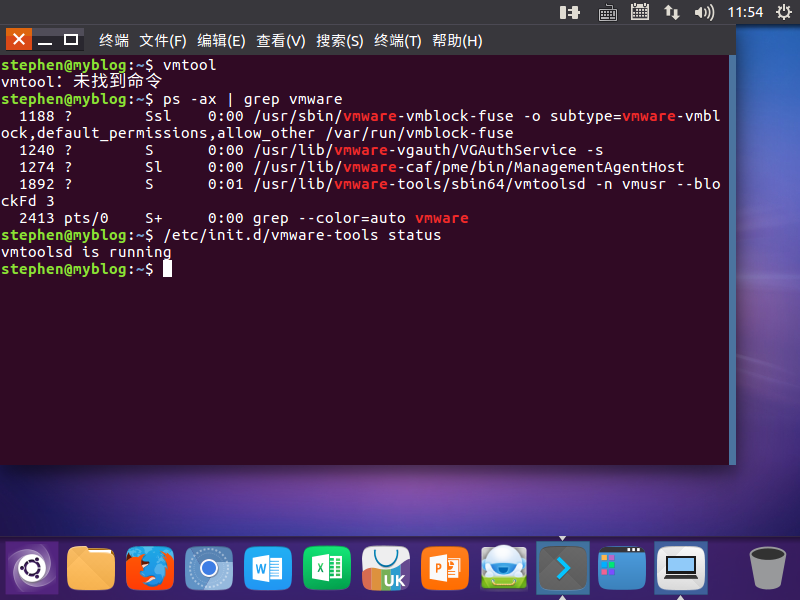Open the blue window app dock icon
The image size is (800, 600).
[622, 568]
